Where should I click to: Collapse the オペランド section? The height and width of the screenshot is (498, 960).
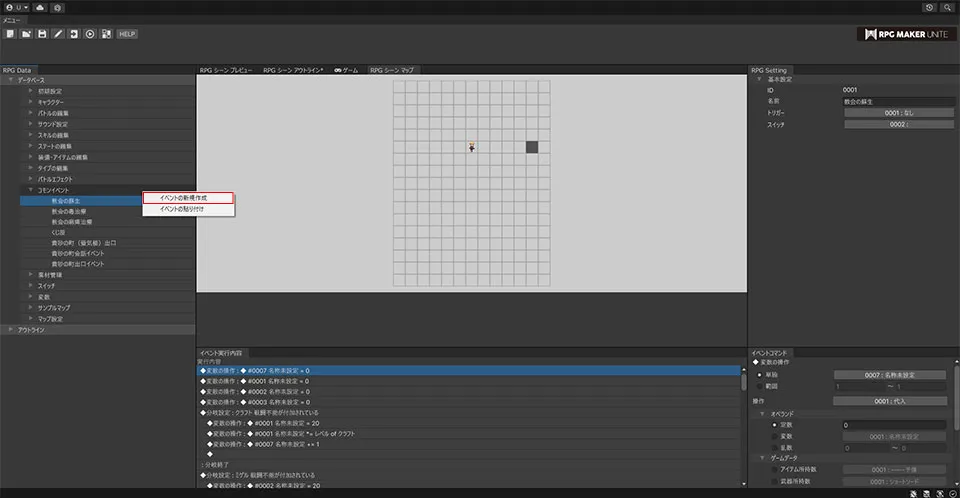click(x=763, y=413)
